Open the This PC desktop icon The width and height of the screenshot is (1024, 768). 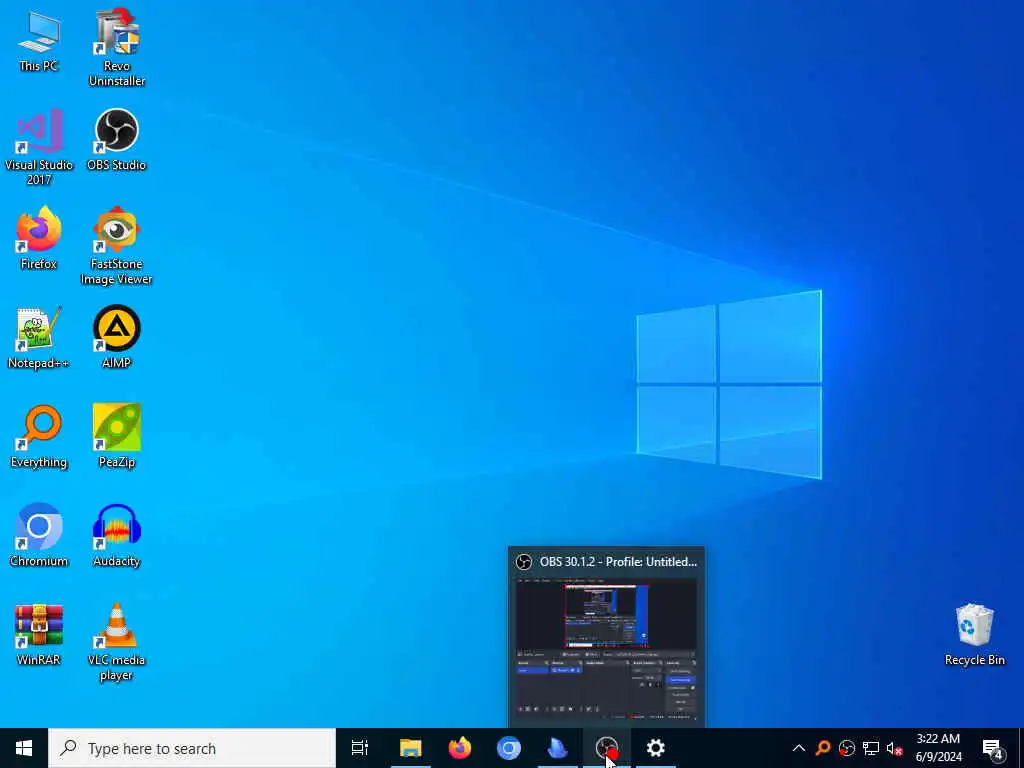(39, 40)
